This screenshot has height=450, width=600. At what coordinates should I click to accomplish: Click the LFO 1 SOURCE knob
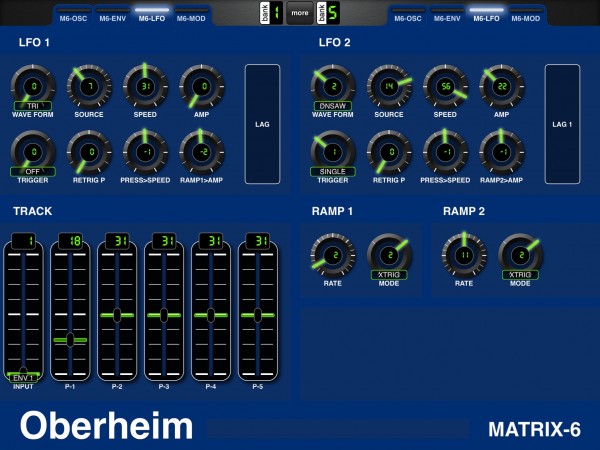pyautogui.click(x=89, y=86)
